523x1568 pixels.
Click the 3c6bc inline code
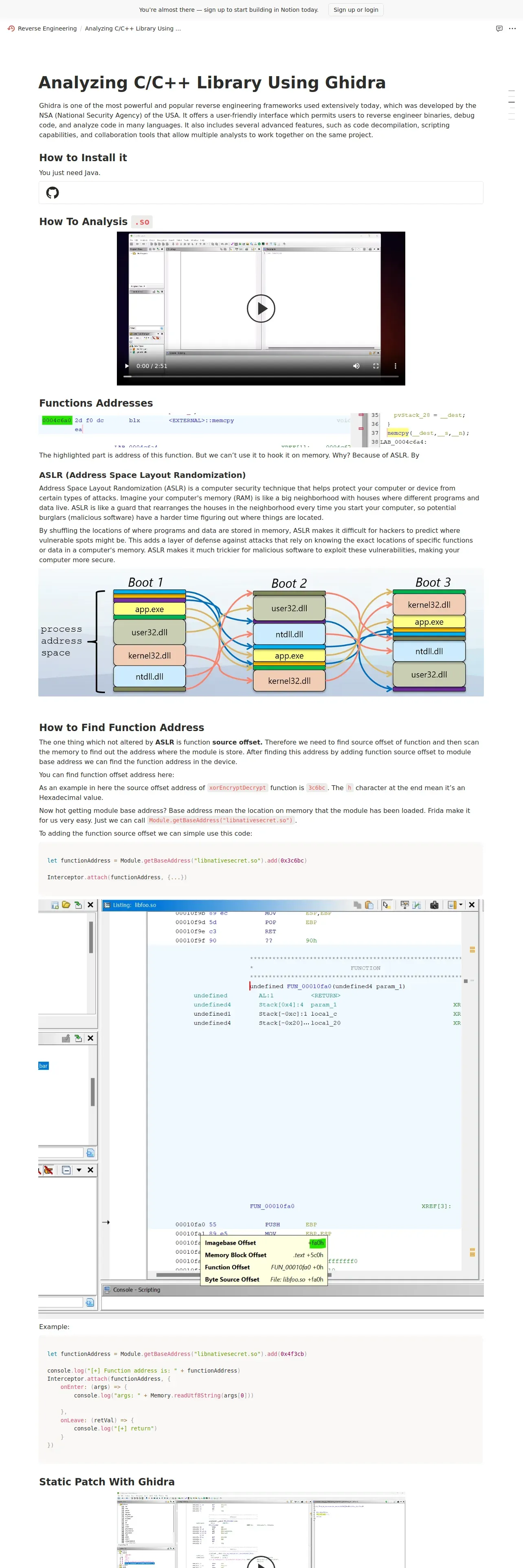316,788
